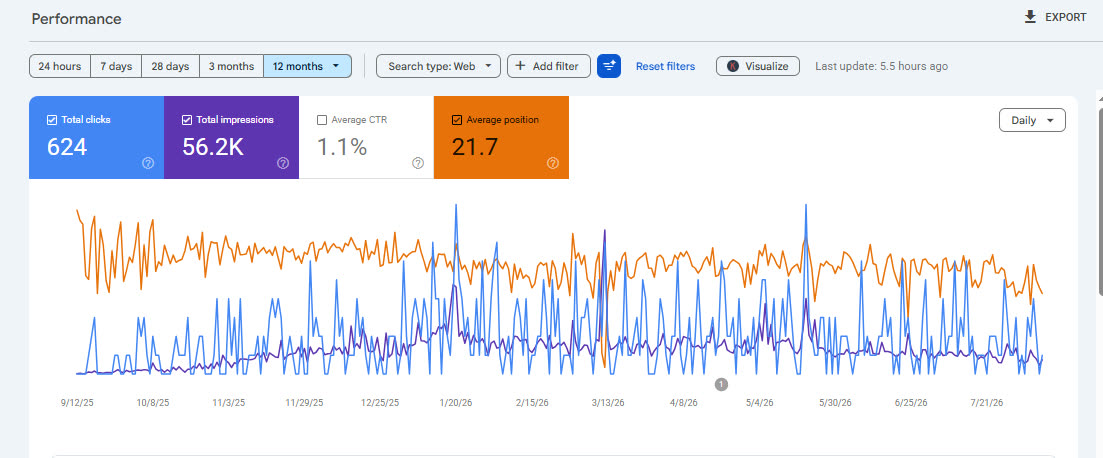This screenshot has height=458, width=1103.
Task: Click the 56.2K impressions value
Action: tap(212, 147)
